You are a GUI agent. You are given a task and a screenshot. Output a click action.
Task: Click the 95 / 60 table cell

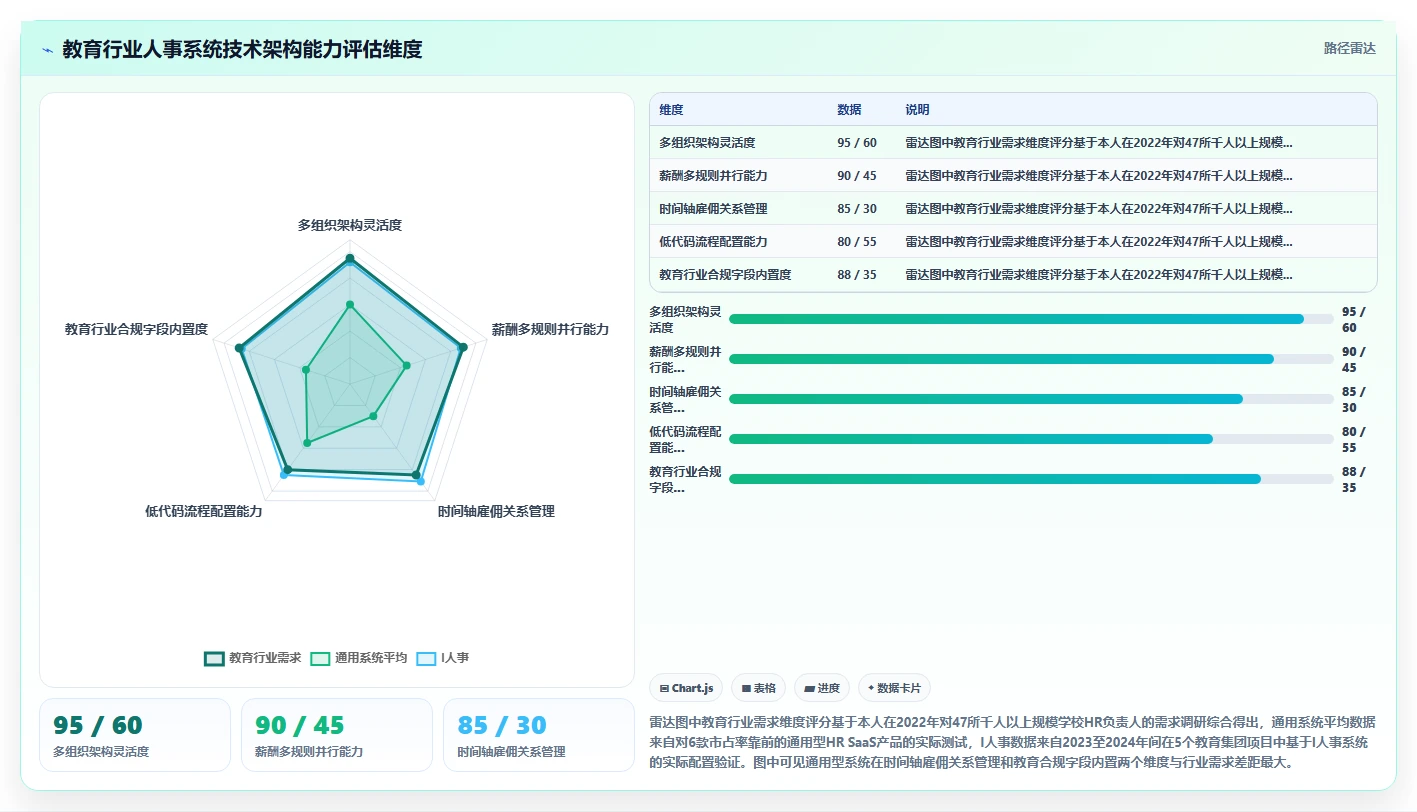tap(857, 143)
